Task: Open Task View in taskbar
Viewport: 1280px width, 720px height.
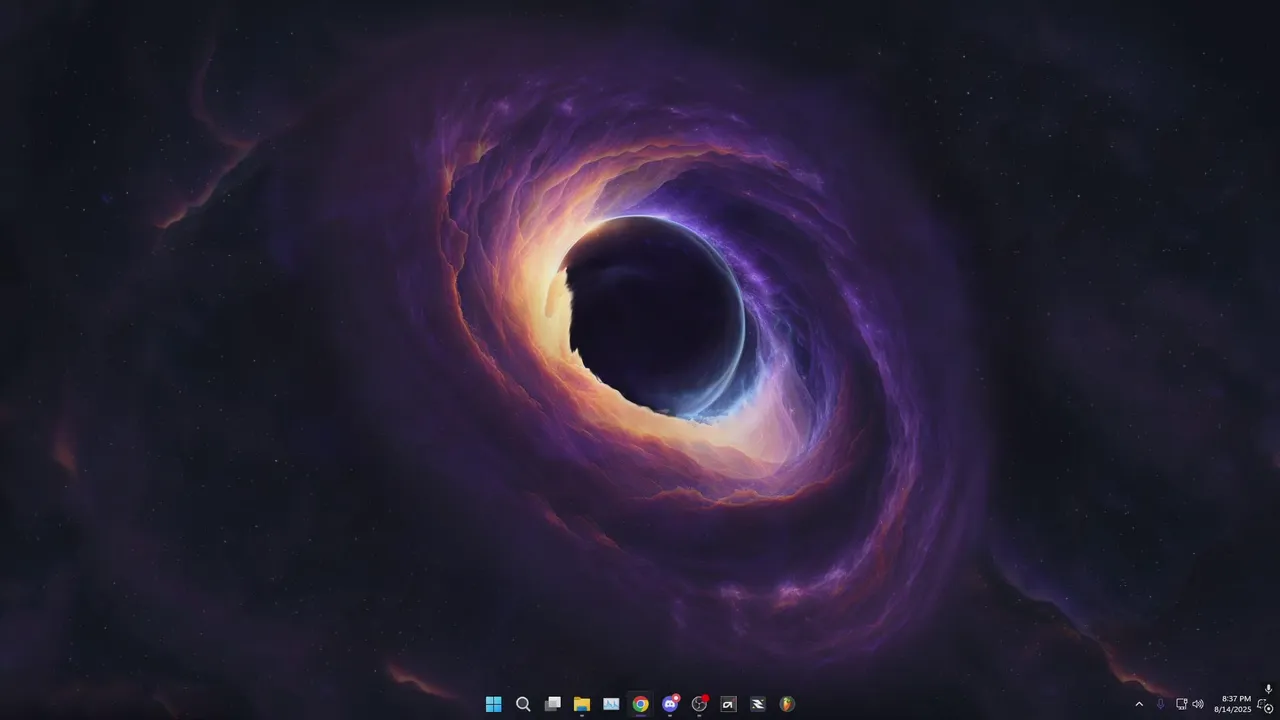Action: [x=552, y=704]
